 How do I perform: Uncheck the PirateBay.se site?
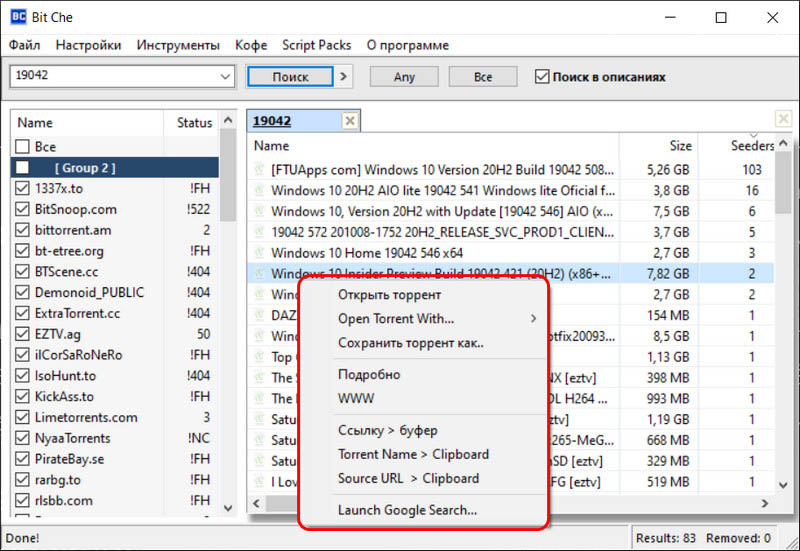pos(22,459)
